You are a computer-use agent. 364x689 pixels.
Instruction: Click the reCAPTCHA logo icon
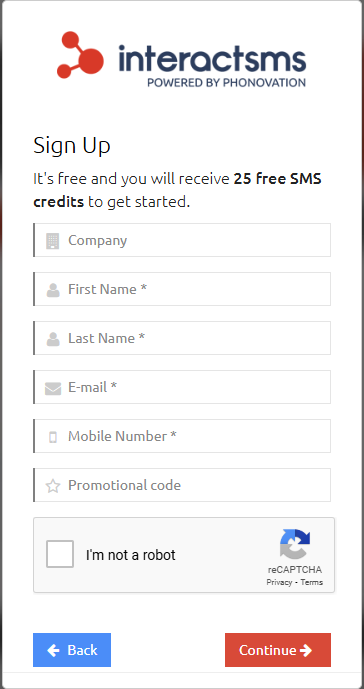295,544
